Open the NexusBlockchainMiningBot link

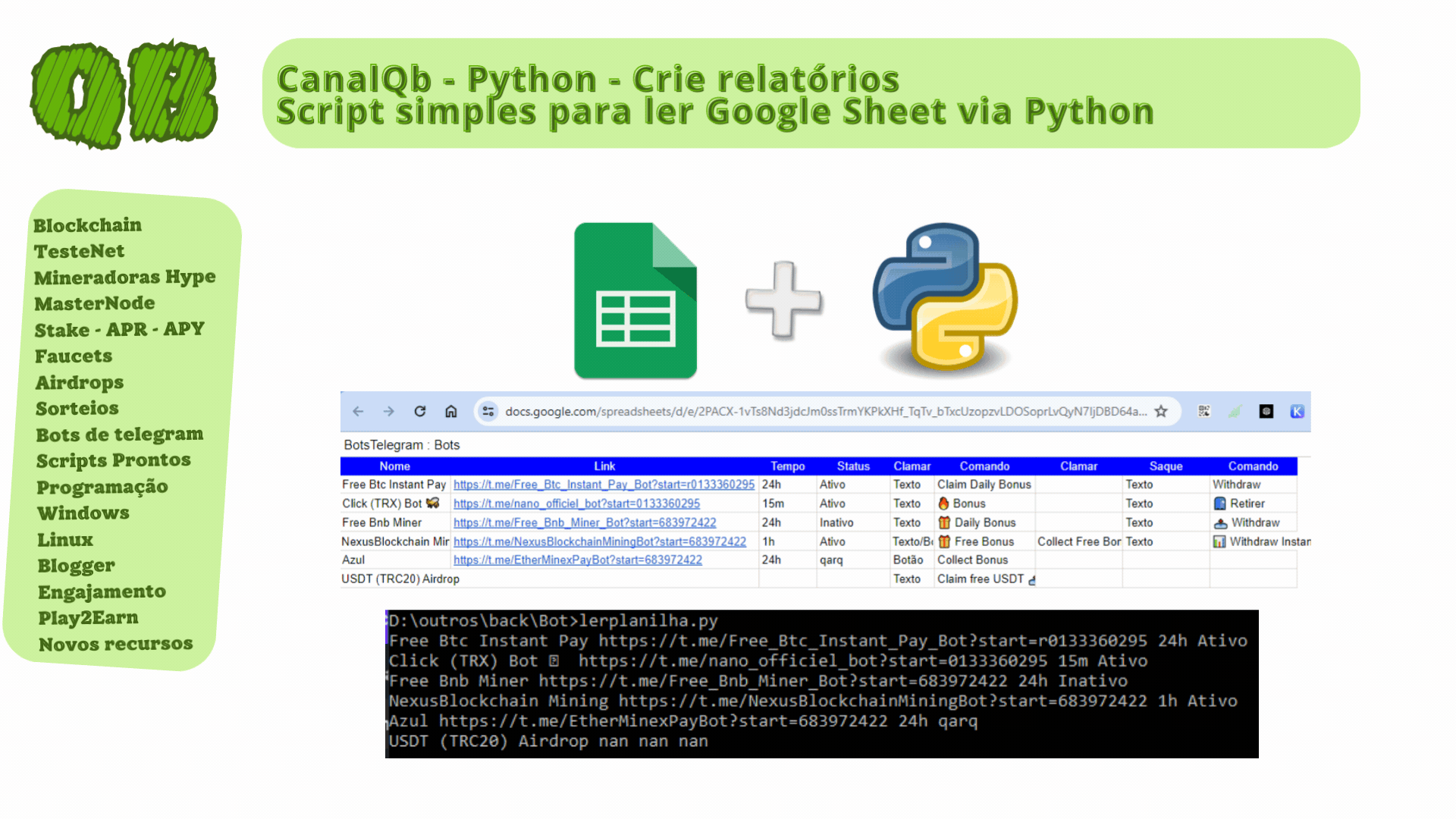[600, 541]
